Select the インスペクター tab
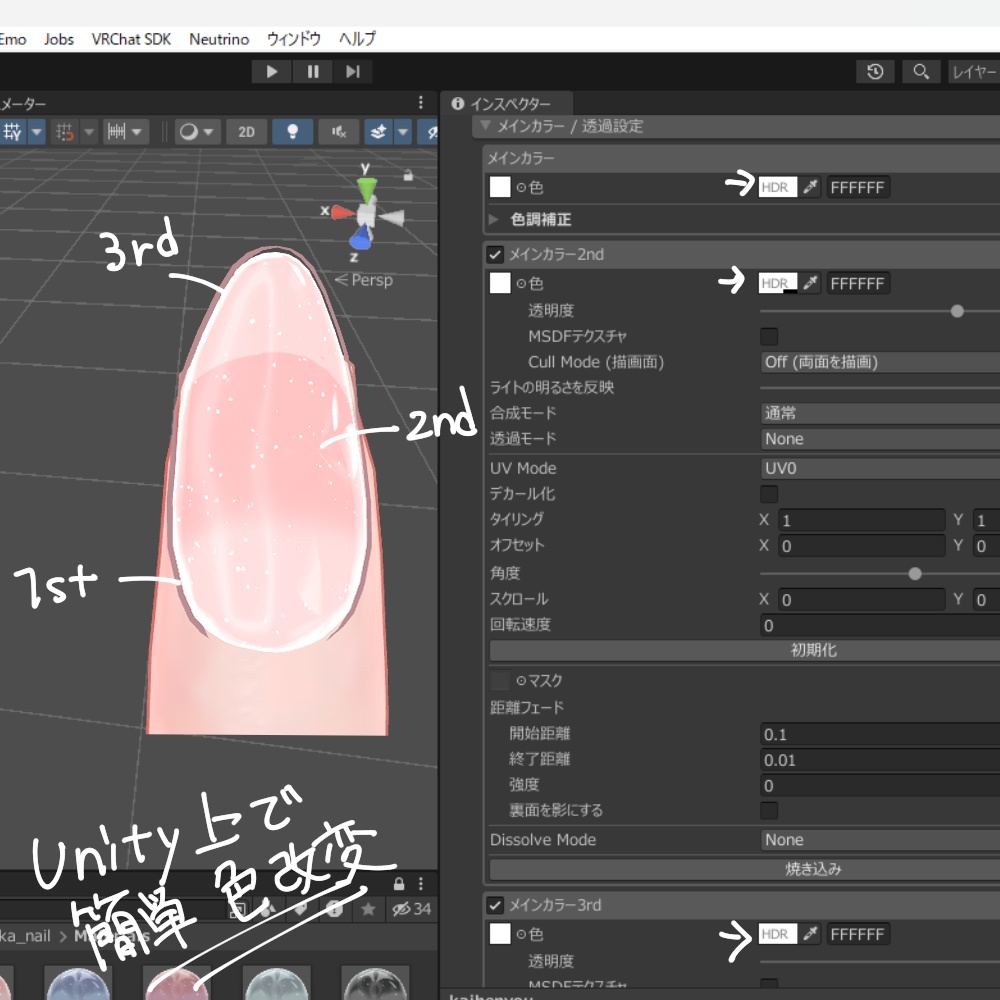The width and height of the screenshot is (1000, 1000). [x=506, y=104]
